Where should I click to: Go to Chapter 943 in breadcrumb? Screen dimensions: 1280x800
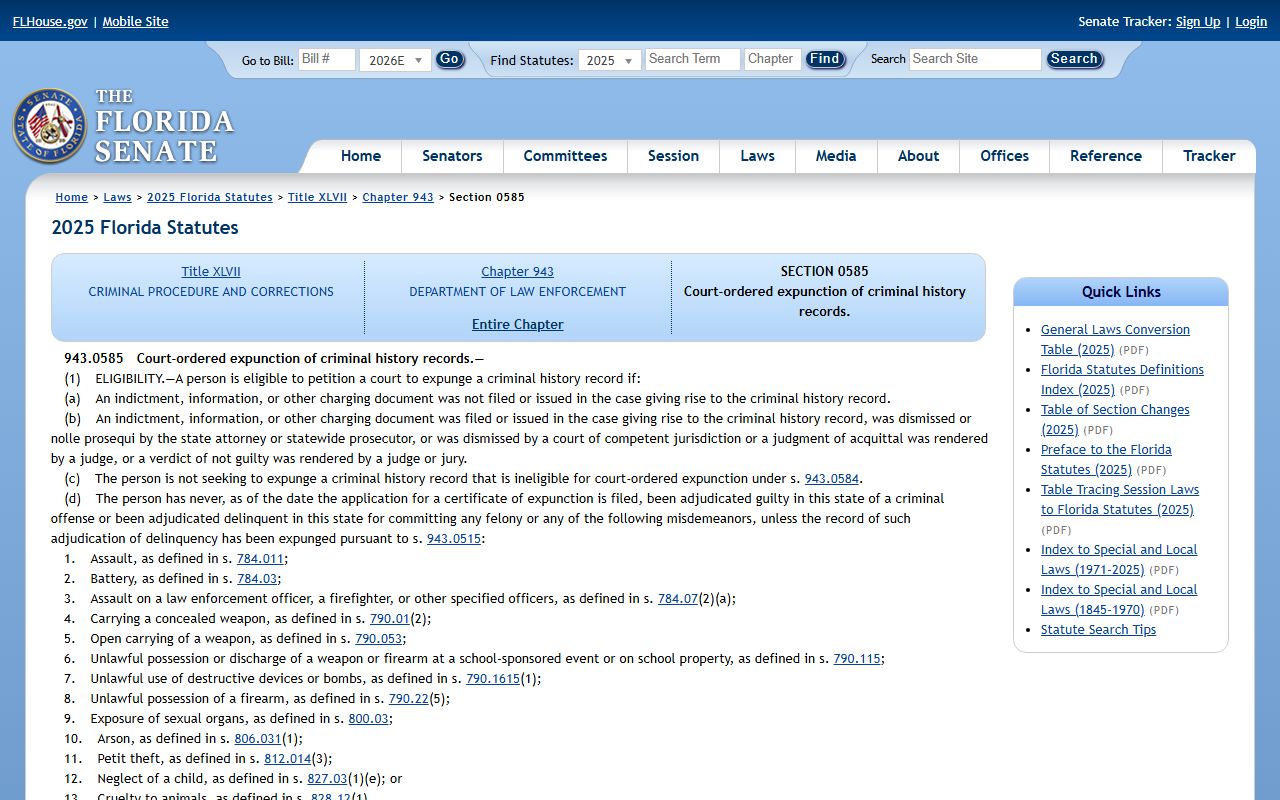tap(398, 197)
